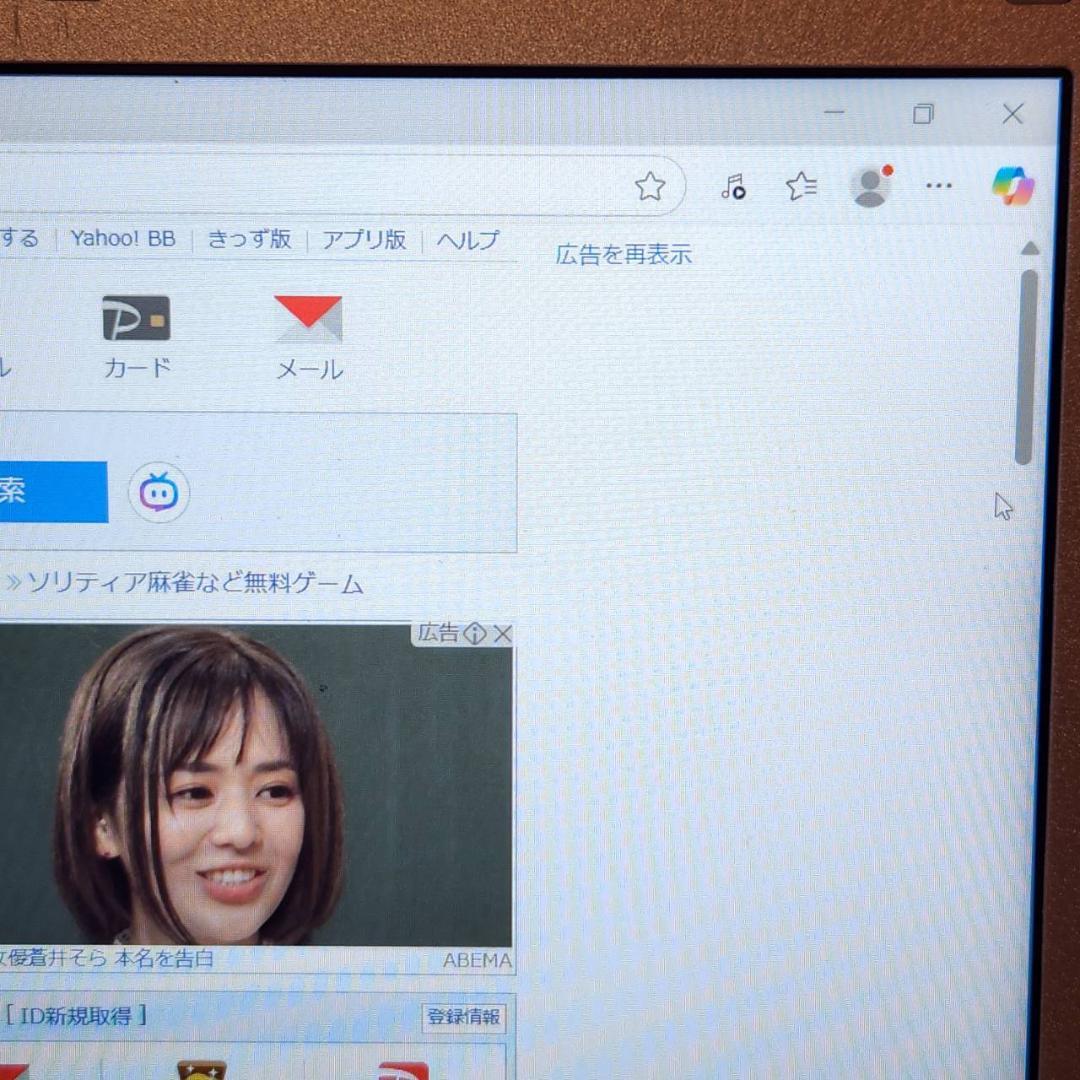Add the page to favorites via the star
Viewport: 1080px width, 1080px height.
pos(650,186)
